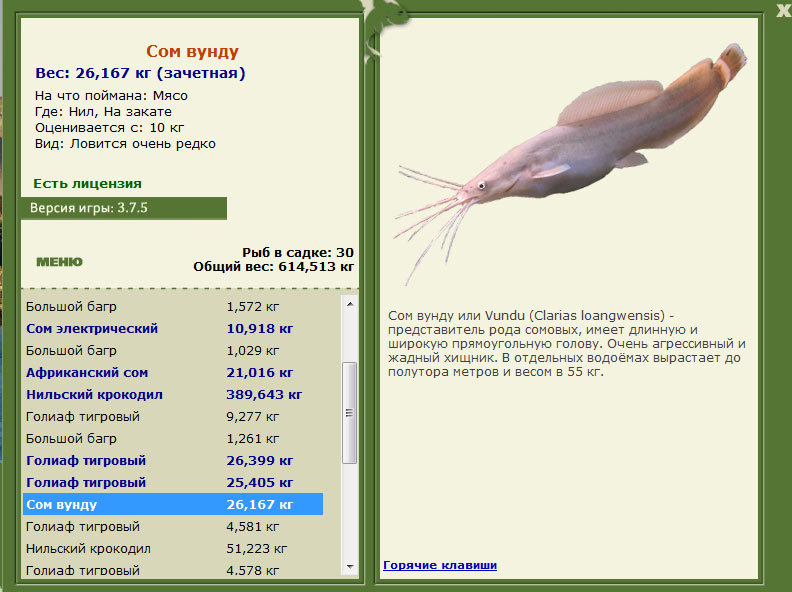This screenshot has height=592, width=792.
Task: Click the scroll up arrow in fish list
Action: pyautogui.click(x=350, y=304)
